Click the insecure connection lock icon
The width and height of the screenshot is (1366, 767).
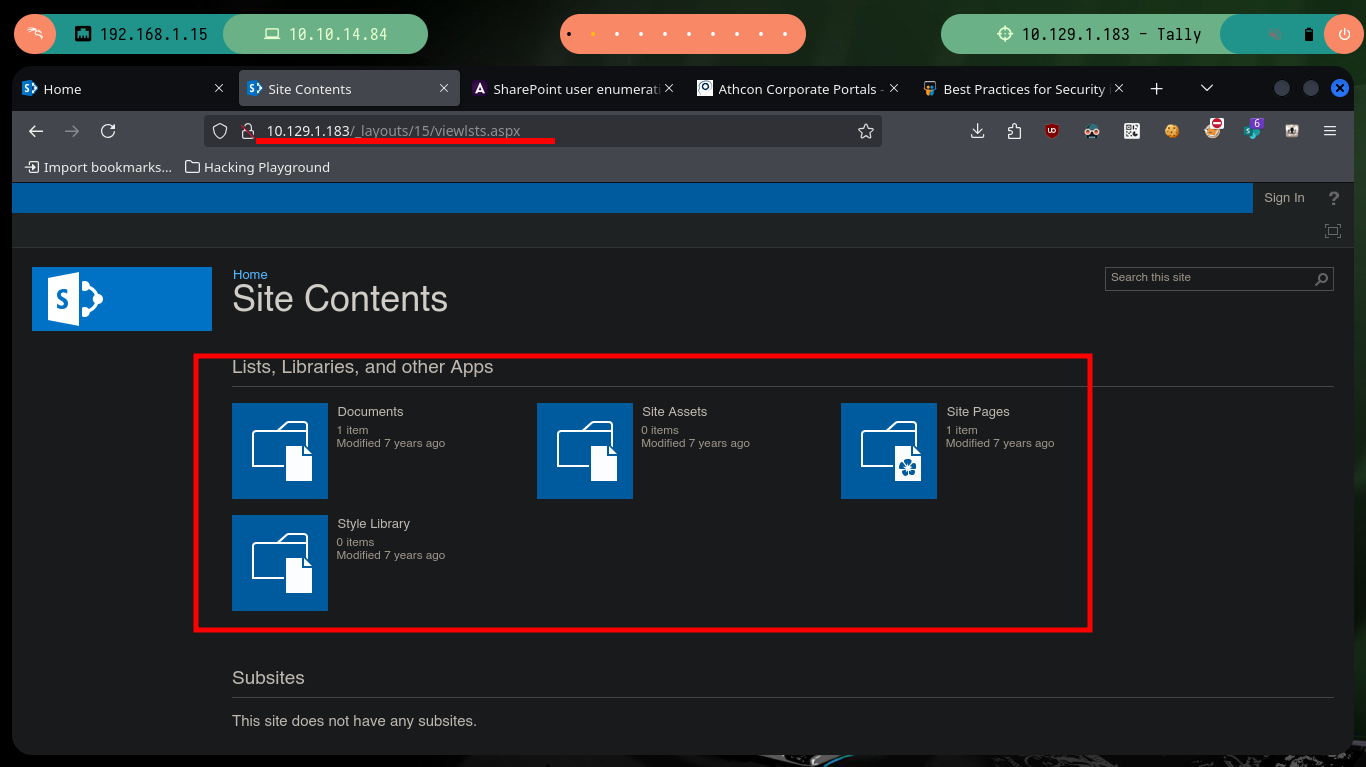(x=248, y=131)
